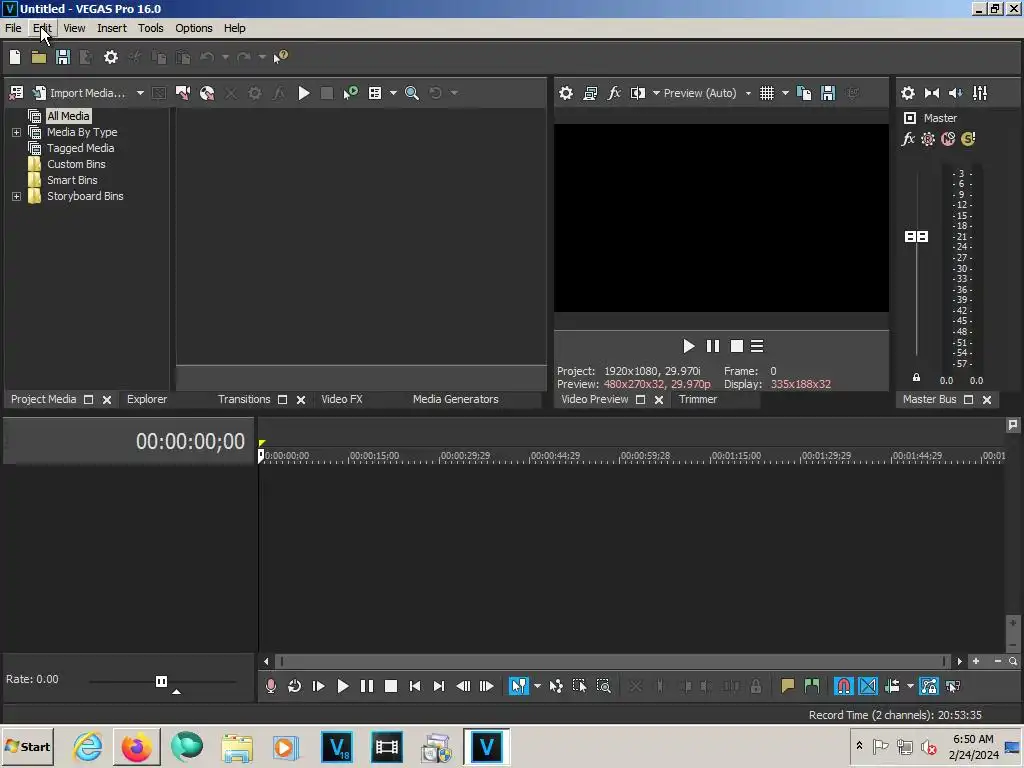Click the playback Rate slider handle
The image size is (1024, 768).
coord(161,682)
